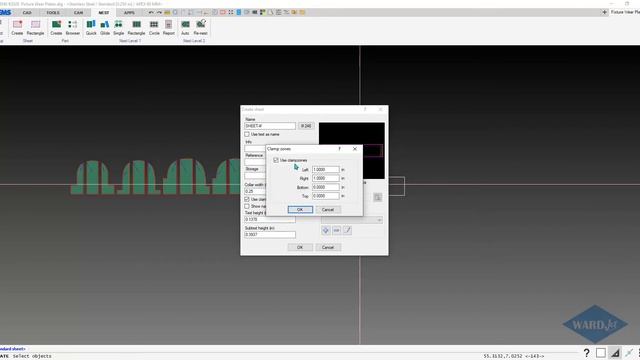Switch to the CAM ribbon tab

pyautogui.click(x=78, y=13)
